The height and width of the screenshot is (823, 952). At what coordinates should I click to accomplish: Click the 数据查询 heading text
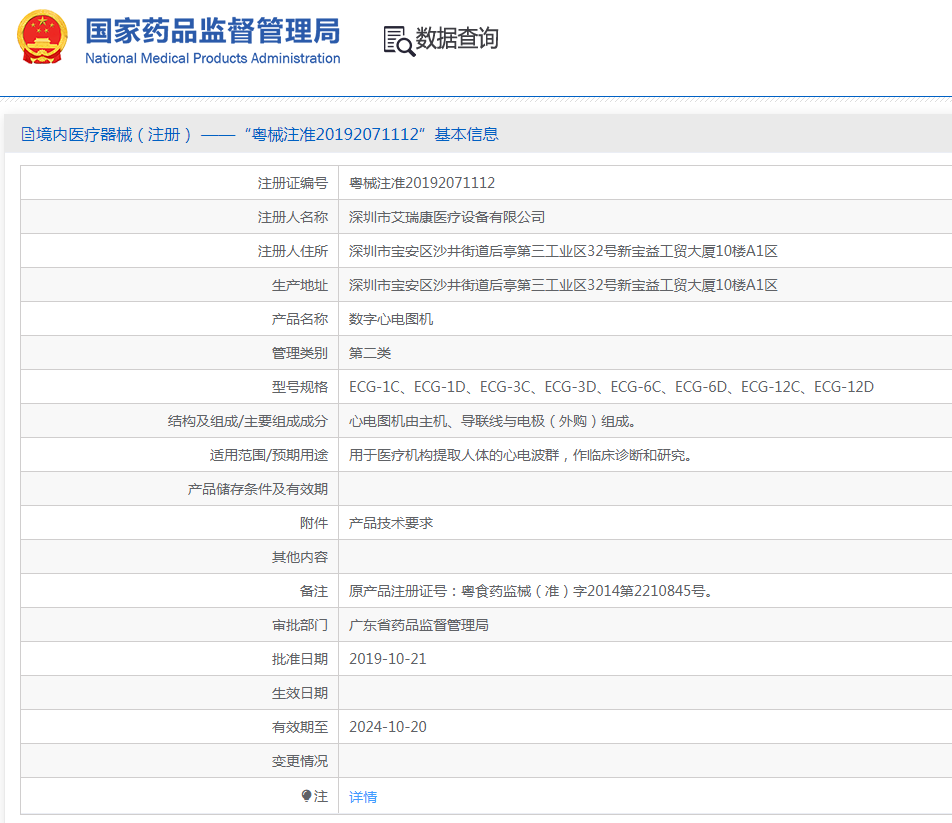[457, 38]
